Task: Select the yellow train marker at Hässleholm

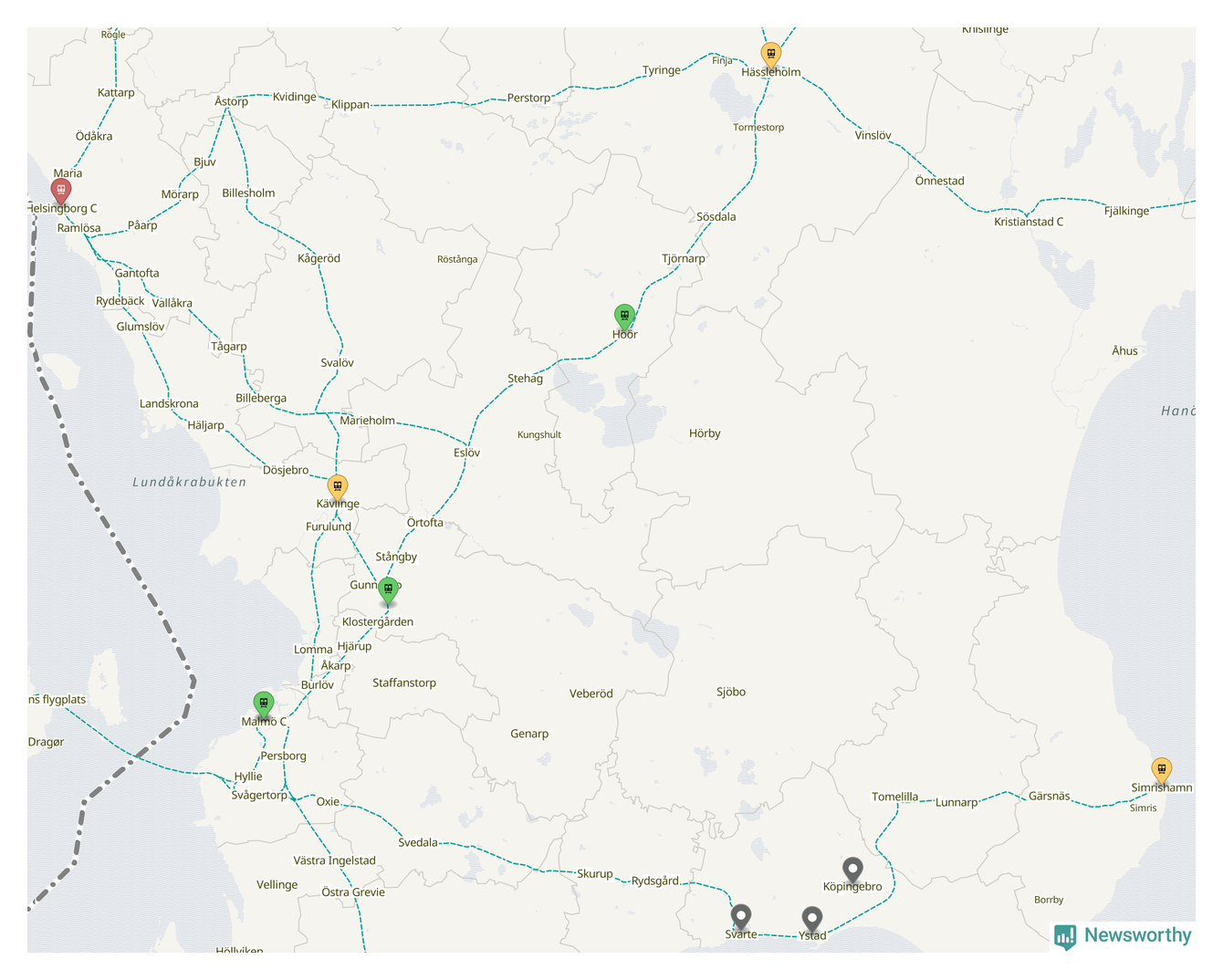Action: coord(771,56)
